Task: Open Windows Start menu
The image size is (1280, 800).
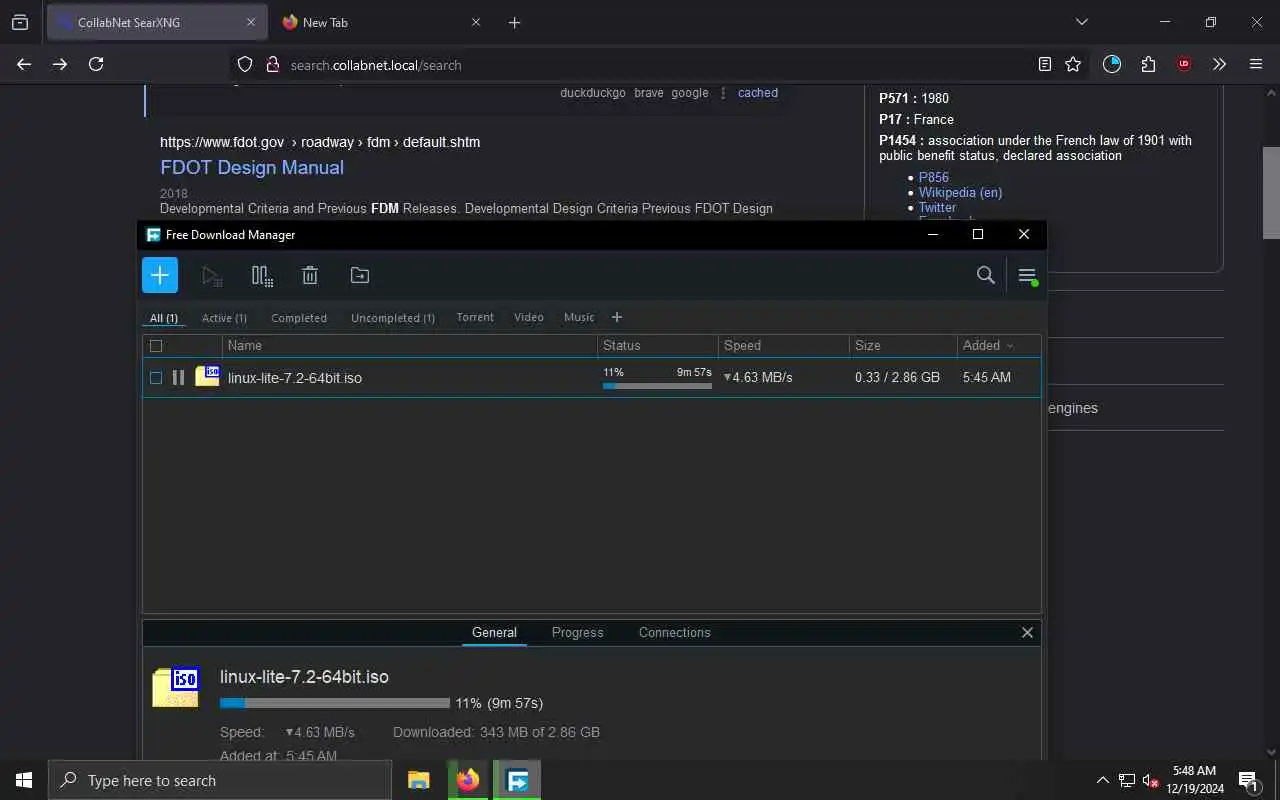Action: 24,780
